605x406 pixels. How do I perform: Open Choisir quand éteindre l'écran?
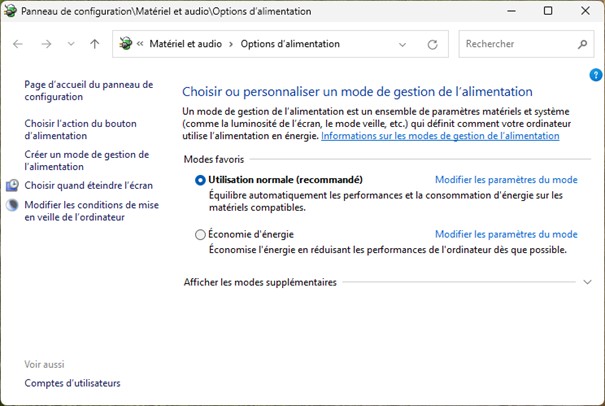[88, 185]
